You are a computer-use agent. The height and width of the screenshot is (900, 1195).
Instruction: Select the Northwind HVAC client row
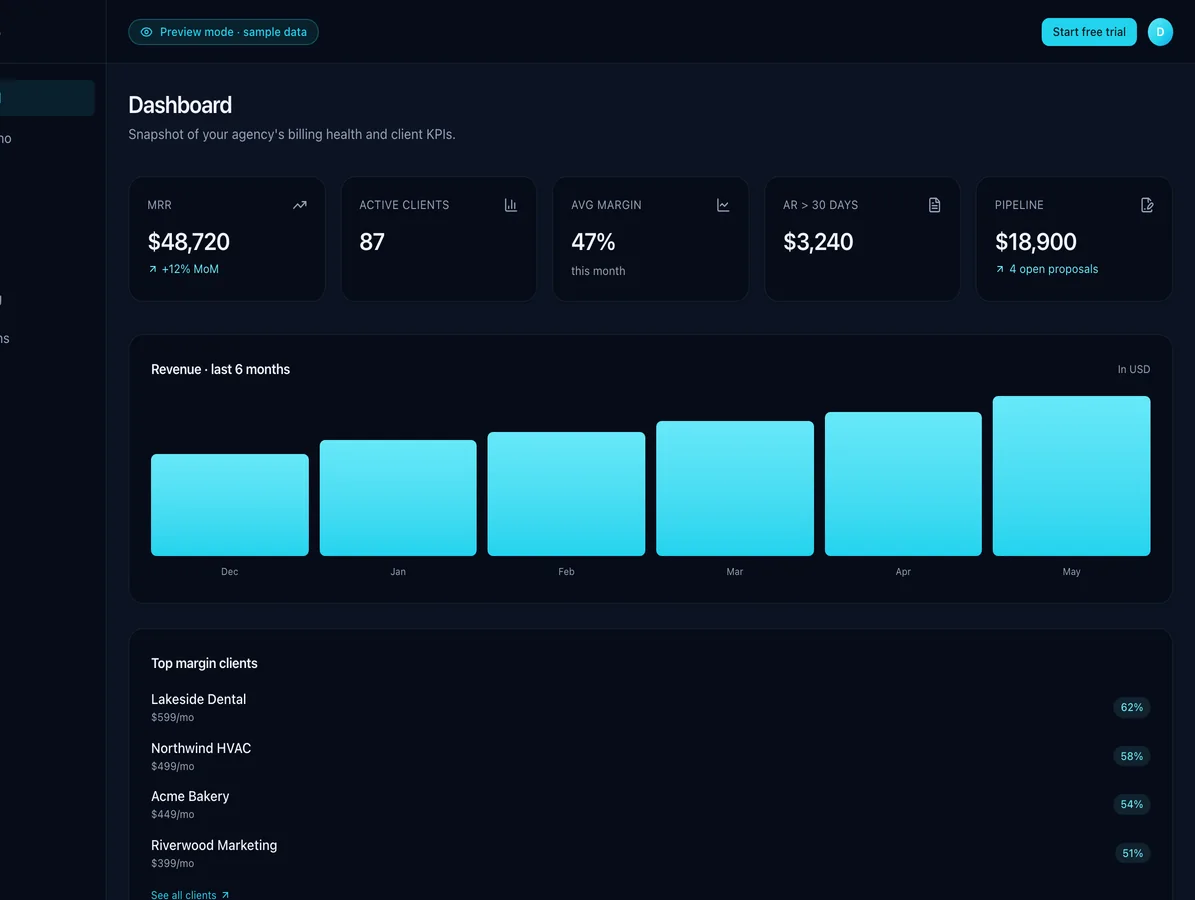tap(650, 756)
